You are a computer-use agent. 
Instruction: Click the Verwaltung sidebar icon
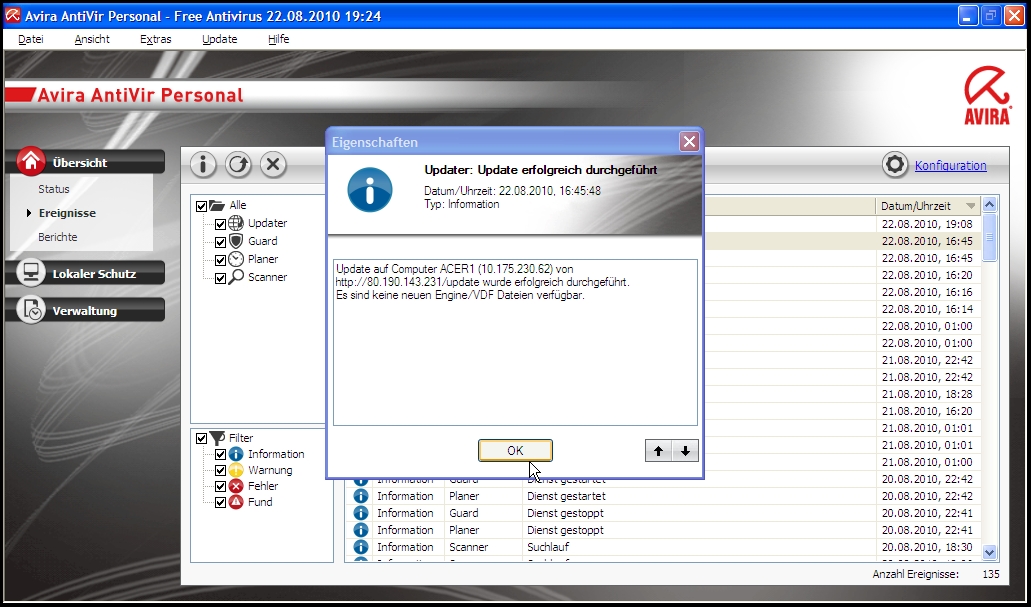(32, 310)
